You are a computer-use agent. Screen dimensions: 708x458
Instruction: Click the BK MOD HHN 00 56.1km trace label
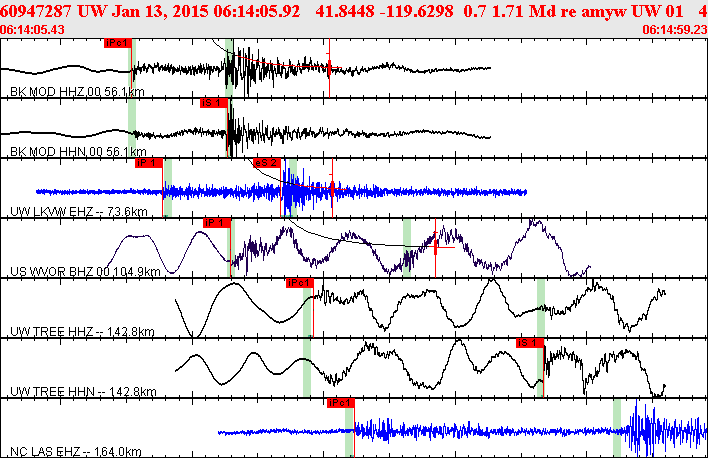(x=78, y=151)
